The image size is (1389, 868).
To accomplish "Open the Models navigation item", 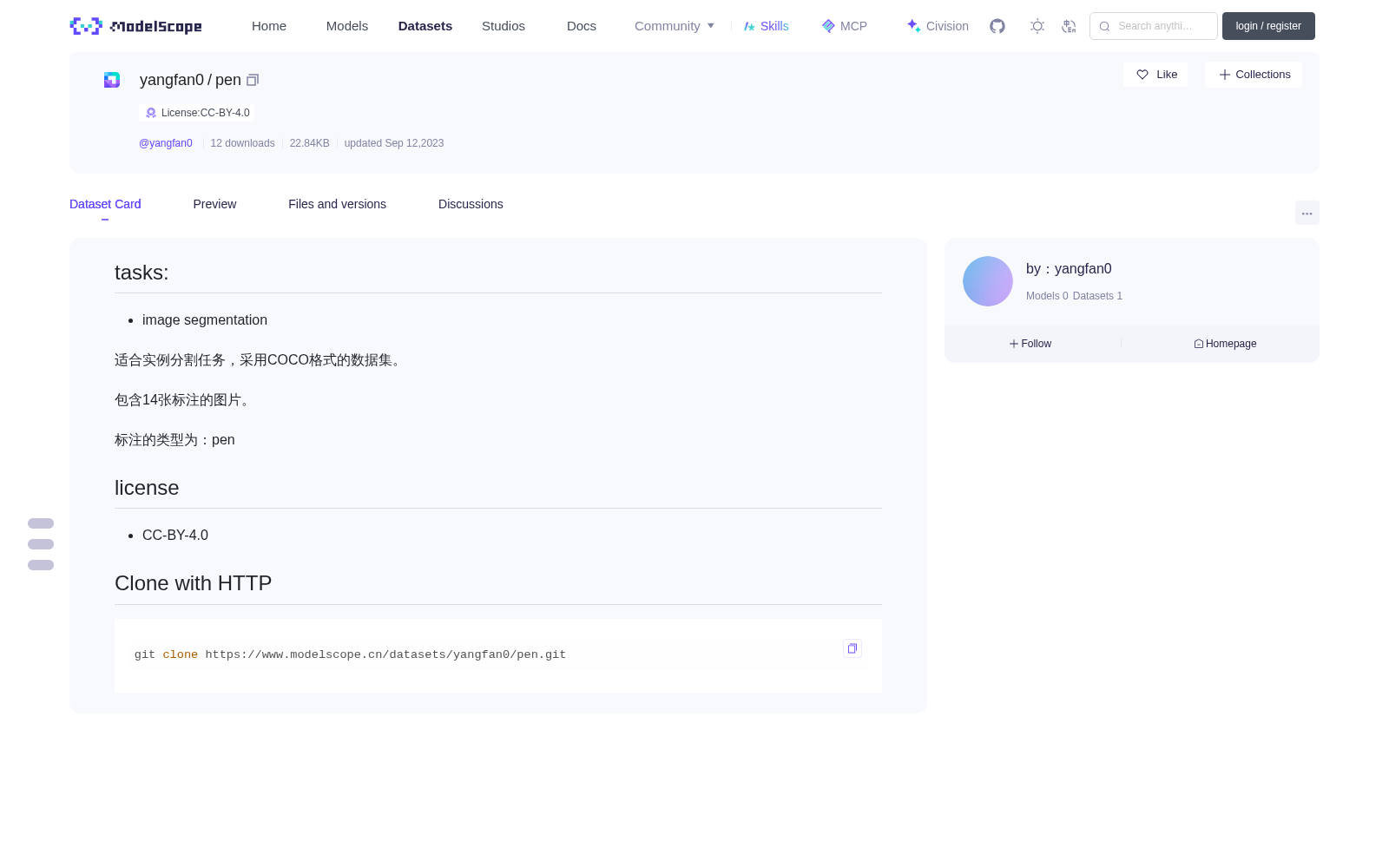I will [347, 26].
